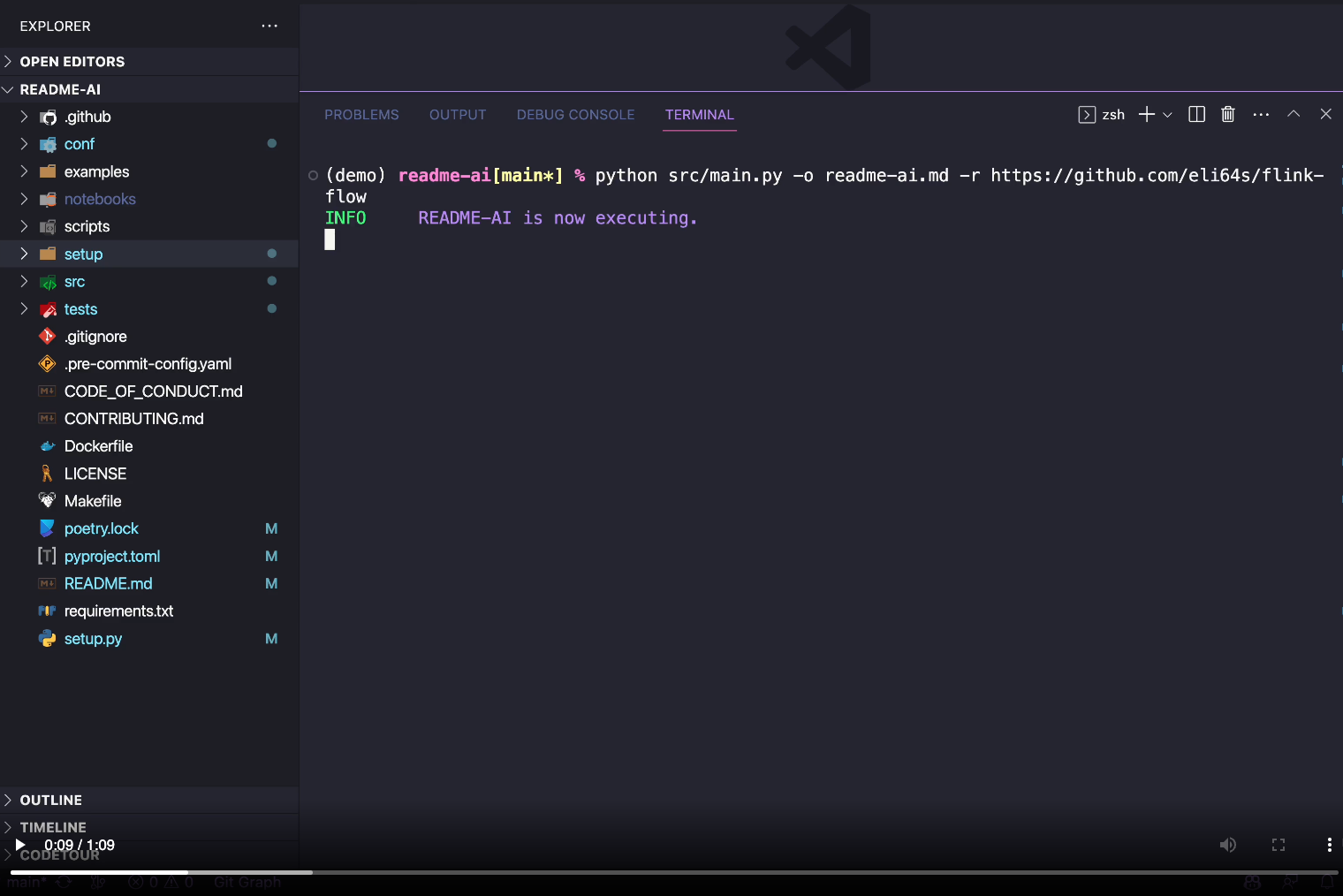Screen dimensions: 1343x896
Task: Expand the src folder
Action: tap(74, 282)
